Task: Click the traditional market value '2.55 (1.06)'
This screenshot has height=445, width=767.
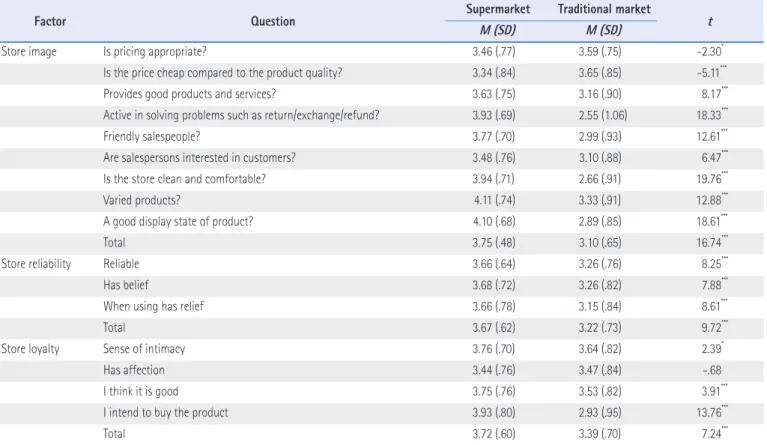Action: [603, 115]
